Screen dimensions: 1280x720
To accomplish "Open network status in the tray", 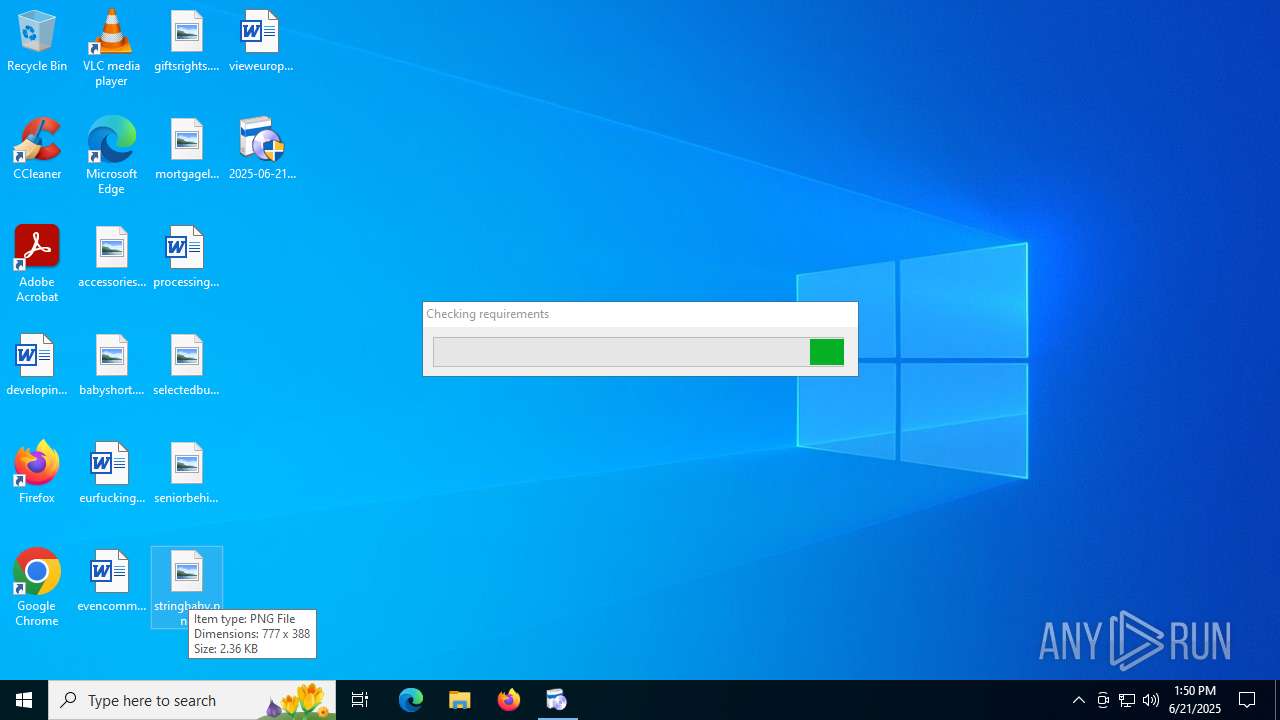I will point(1127,700).
